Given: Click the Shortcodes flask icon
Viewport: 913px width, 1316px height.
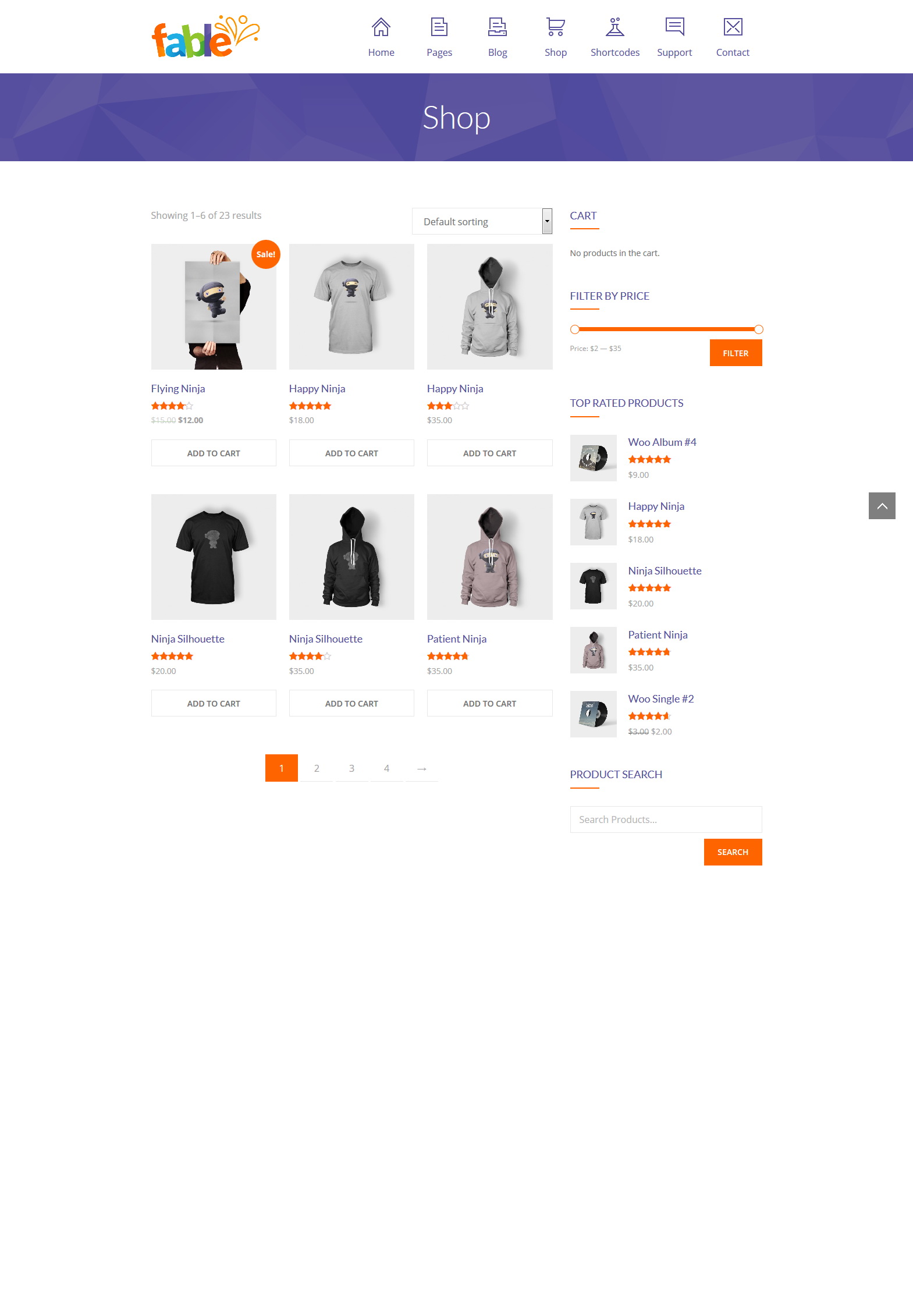Looking at the screenshot, I should [x=615, y=27].
